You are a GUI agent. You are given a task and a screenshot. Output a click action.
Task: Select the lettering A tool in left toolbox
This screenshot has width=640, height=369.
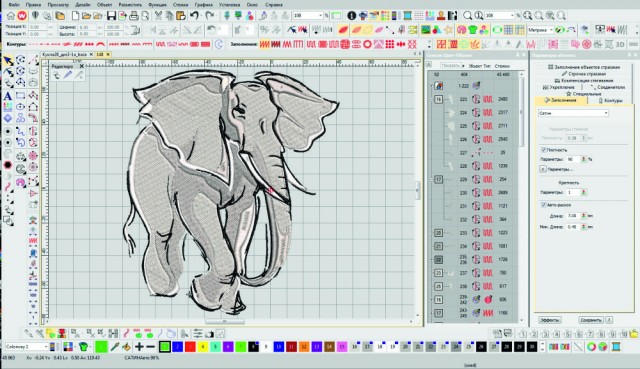pyautogui.click(x=8, y=96)
